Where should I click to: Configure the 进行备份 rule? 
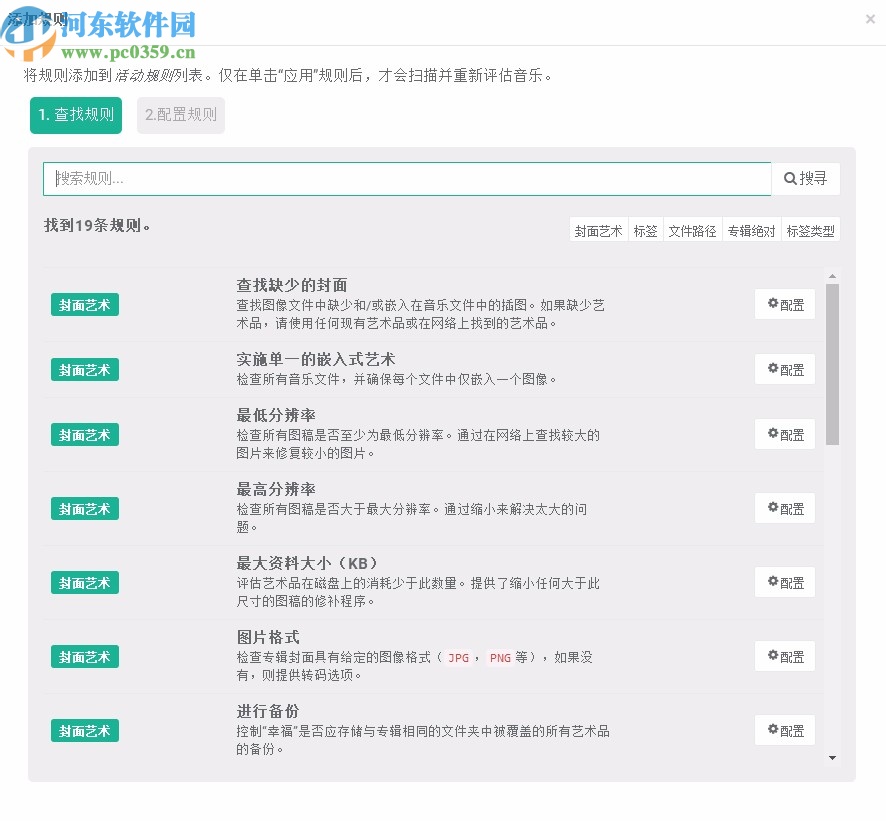pyautogui.click(x=785, y=731)
